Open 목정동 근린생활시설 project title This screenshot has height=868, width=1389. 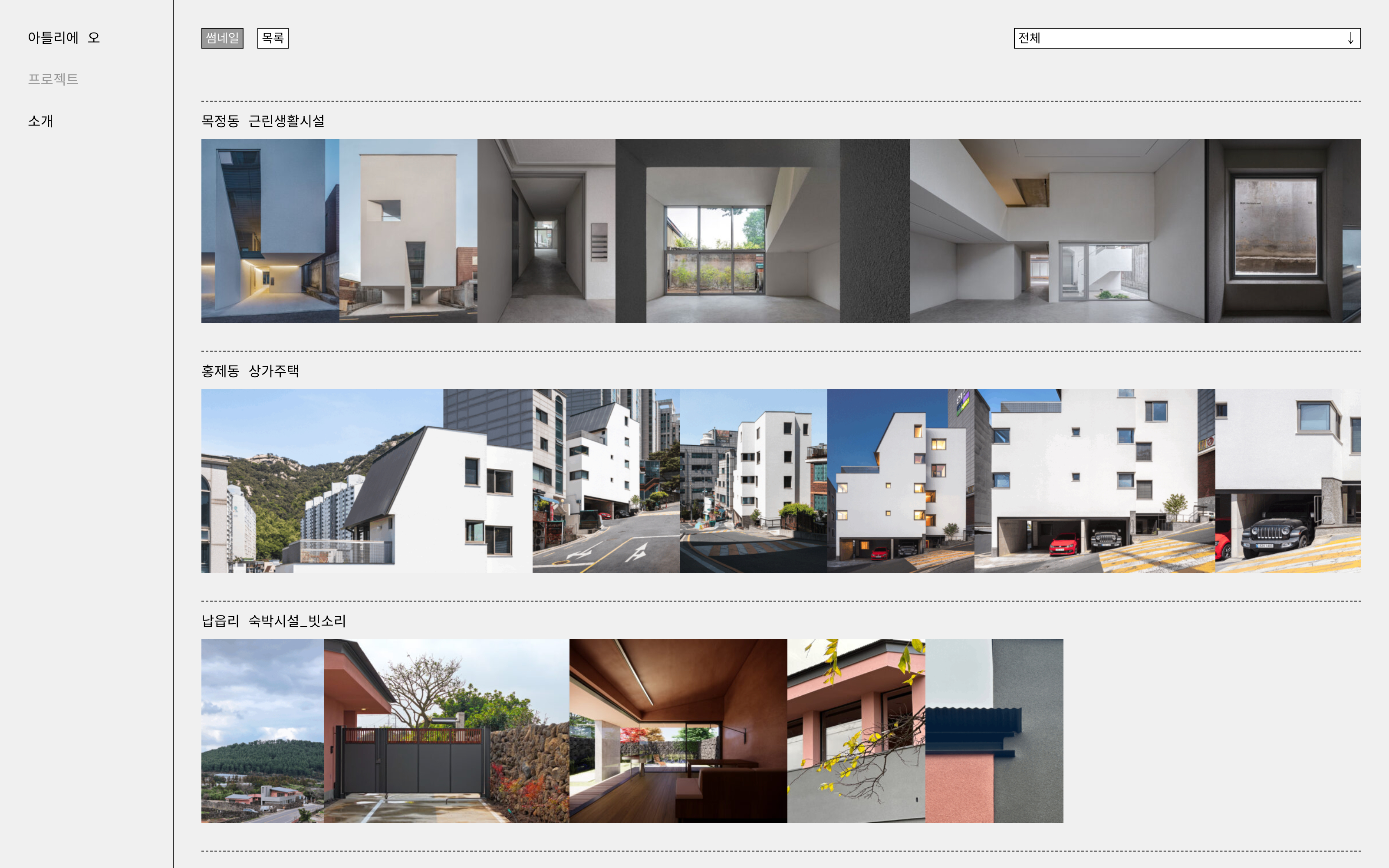click(263, 121)
